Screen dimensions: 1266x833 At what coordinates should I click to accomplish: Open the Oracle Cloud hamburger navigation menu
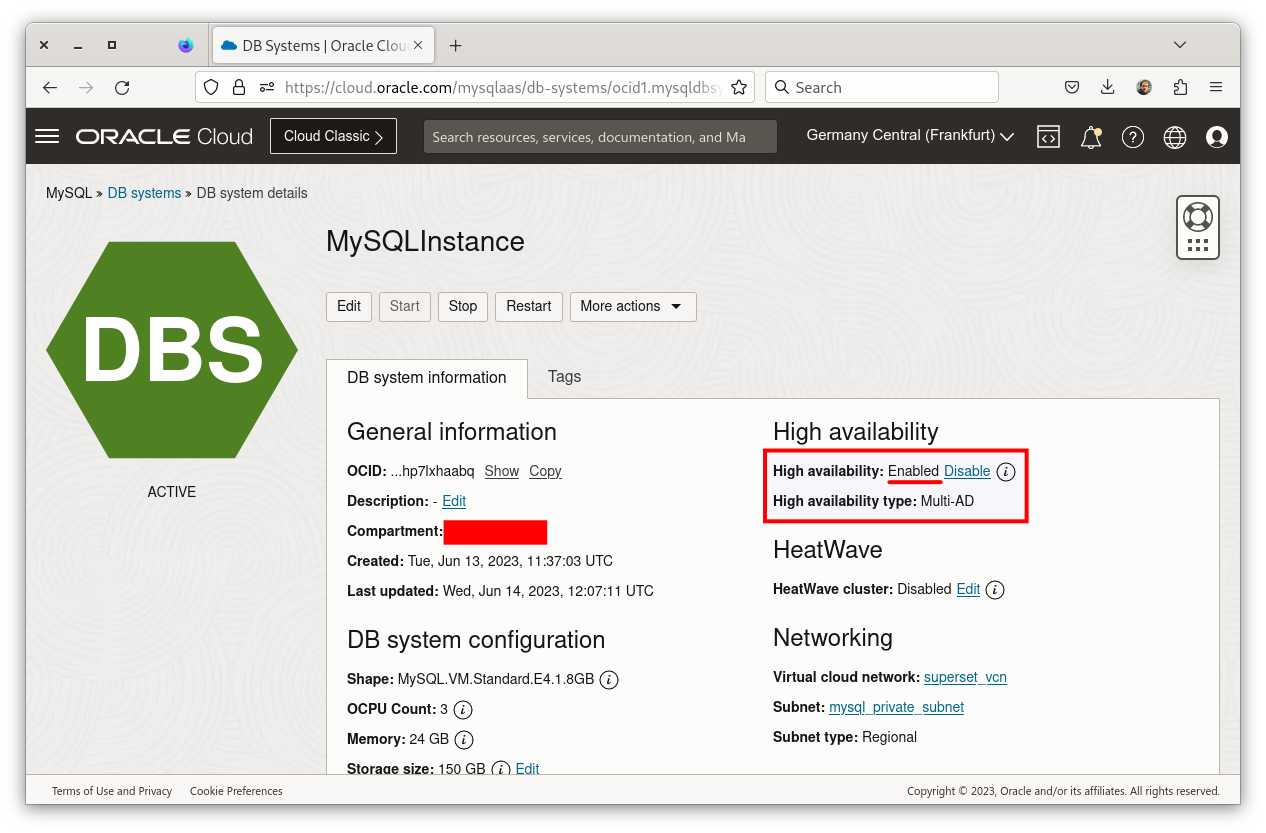coord(47,136)
